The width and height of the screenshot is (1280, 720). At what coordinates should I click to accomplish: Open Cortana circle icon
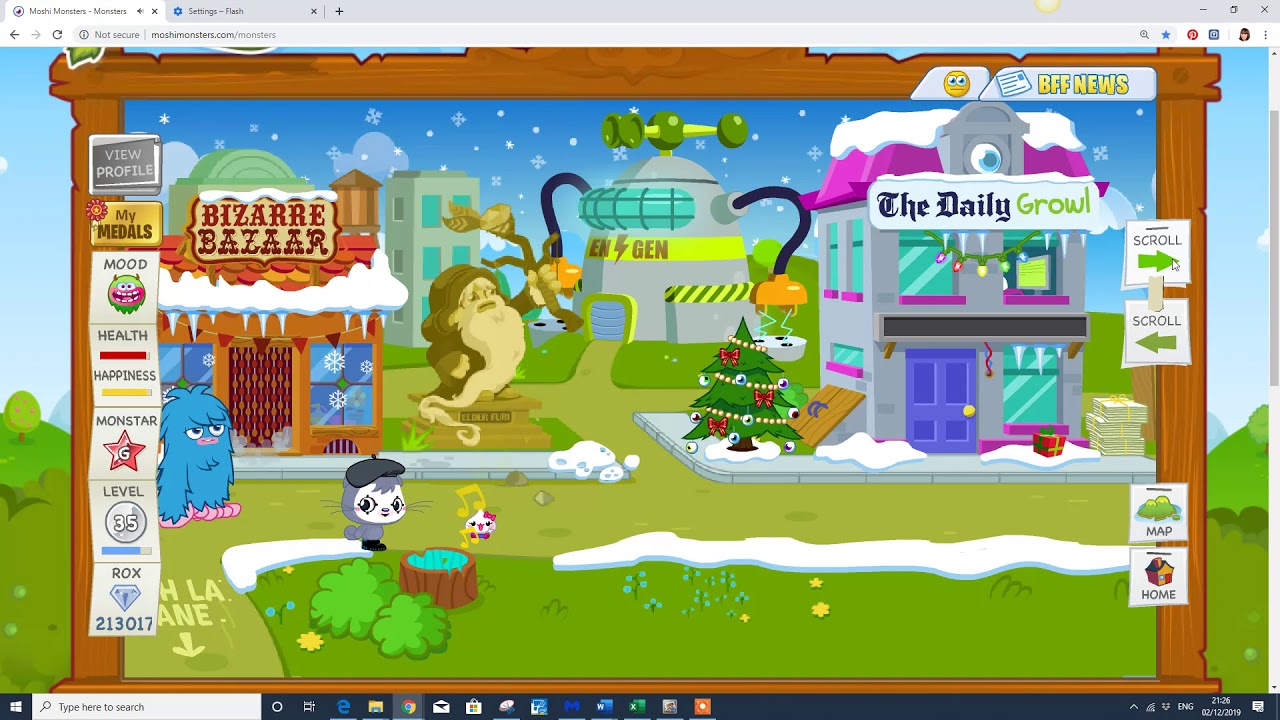[x=277, y=707]
